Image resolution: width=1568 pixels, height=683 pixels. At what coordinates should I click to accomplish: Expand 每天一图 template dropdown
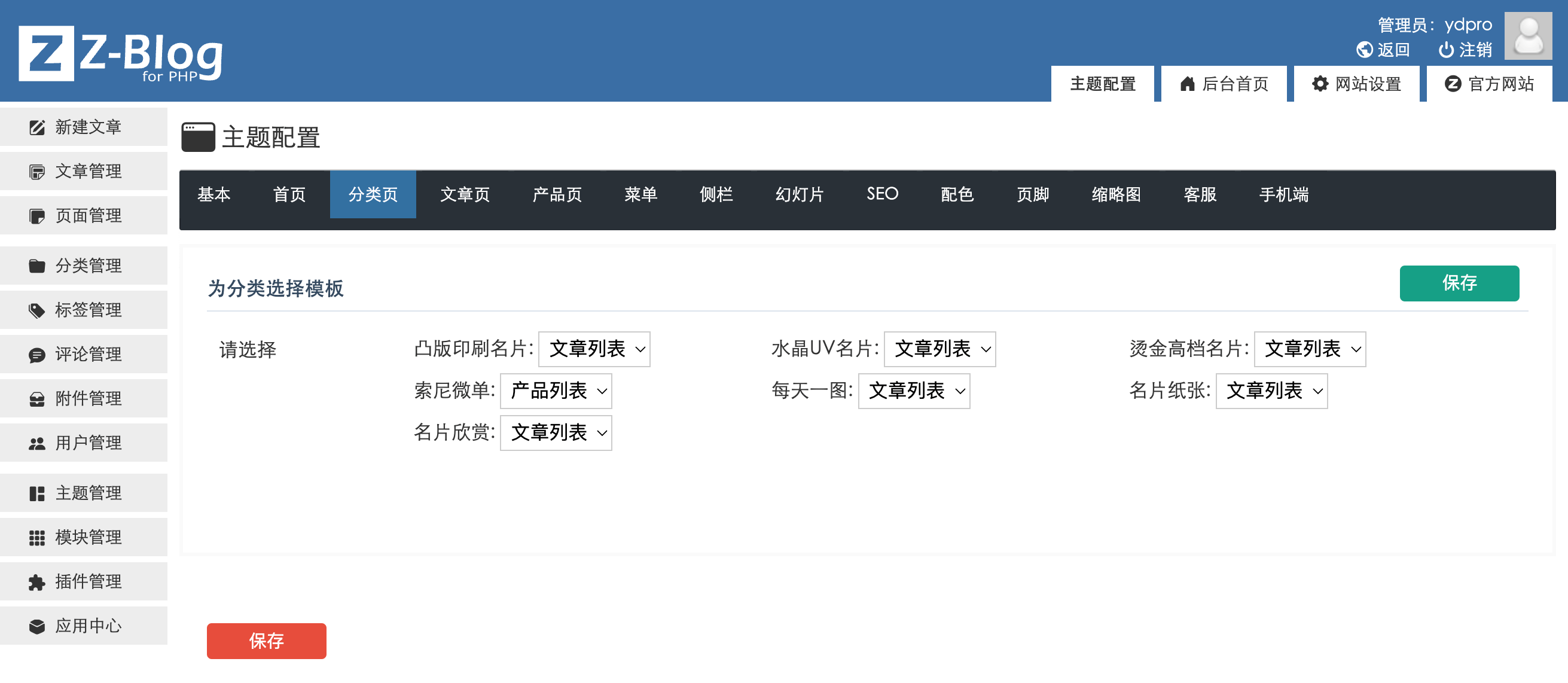pos(913,391)
